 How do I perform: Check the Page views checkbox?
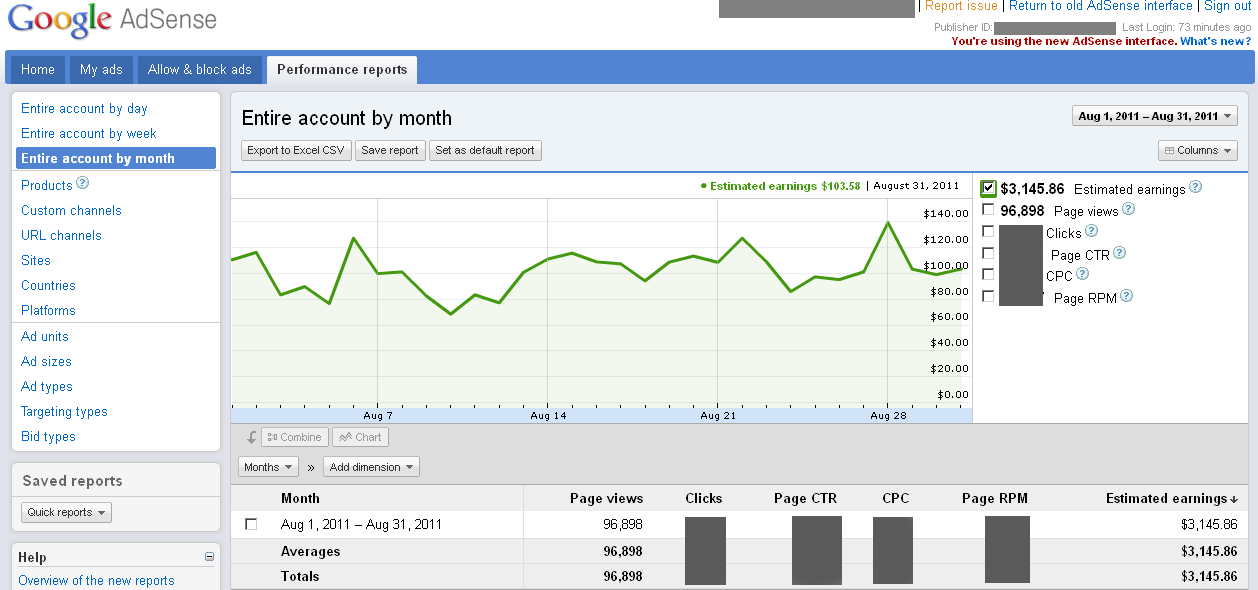(988, 210)
